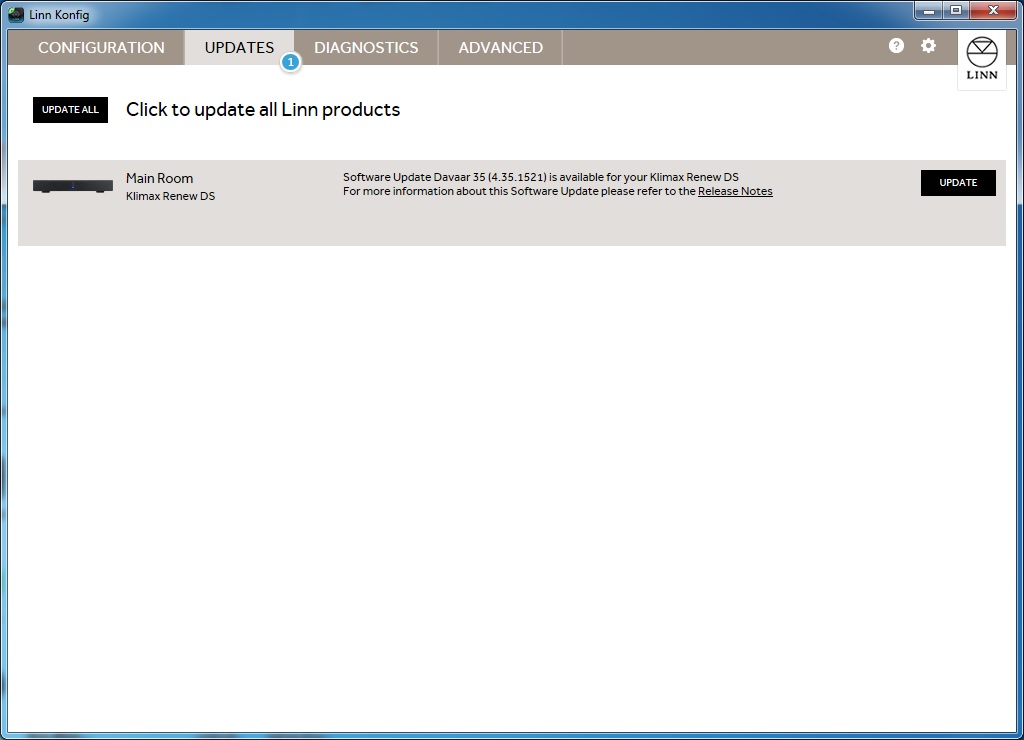Screen dimensions: 1024x740
Task: Select the Main Room device name
Action: pos(159,178)
